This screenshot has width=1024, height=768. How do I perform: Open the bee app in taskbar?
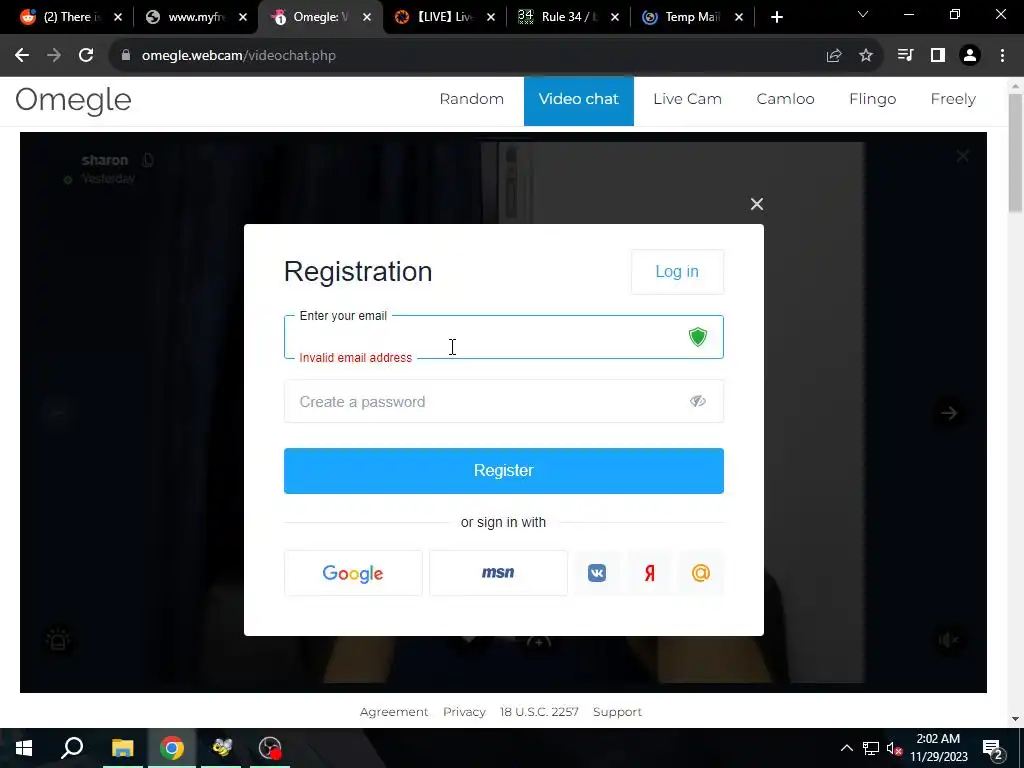[x=221, y=748]
